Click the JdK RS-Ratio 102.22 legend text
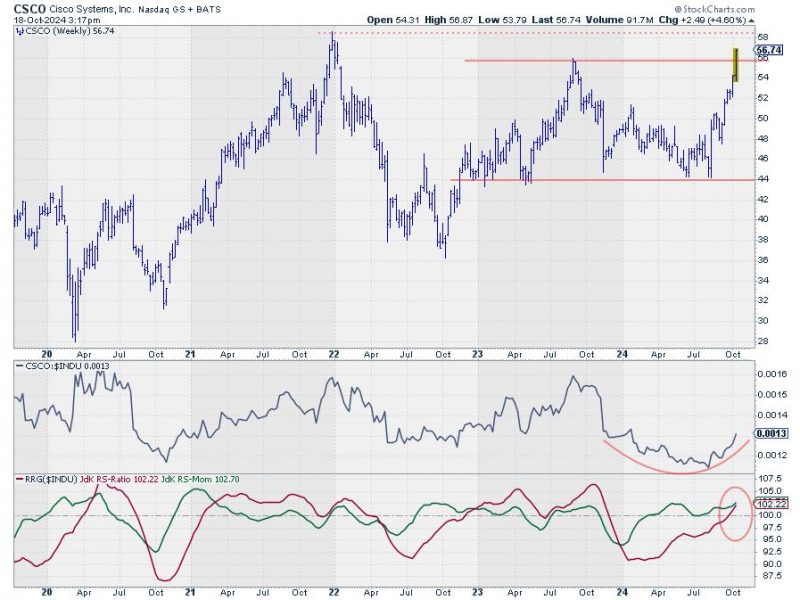 (119, 480)
